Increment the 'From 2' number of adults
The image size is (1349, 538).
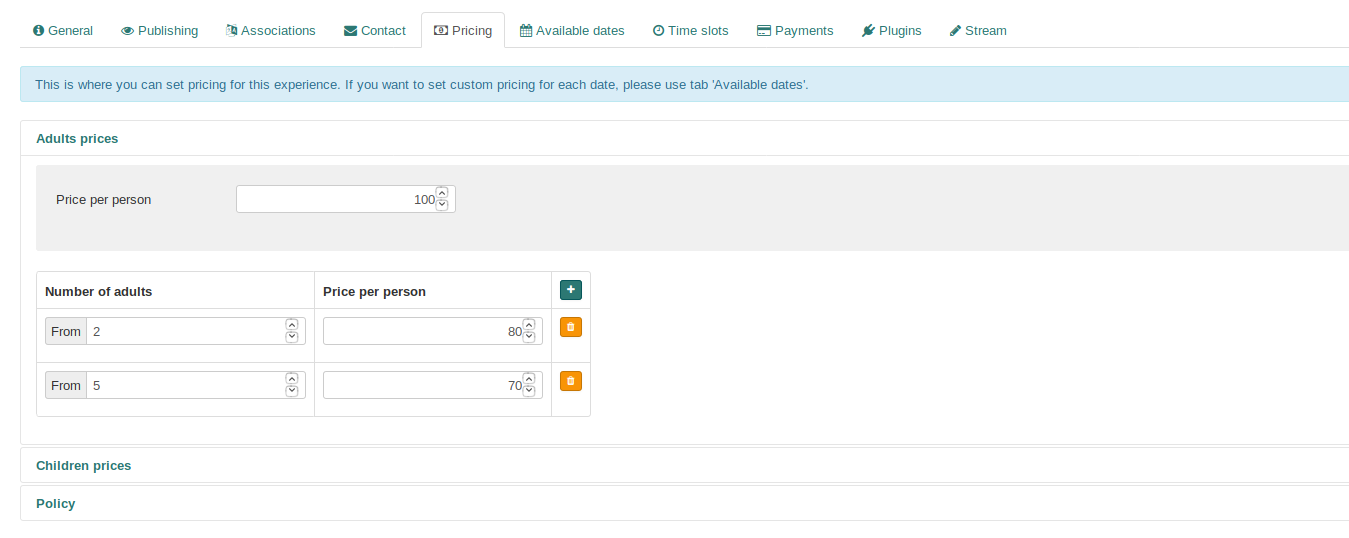point(292,325)
